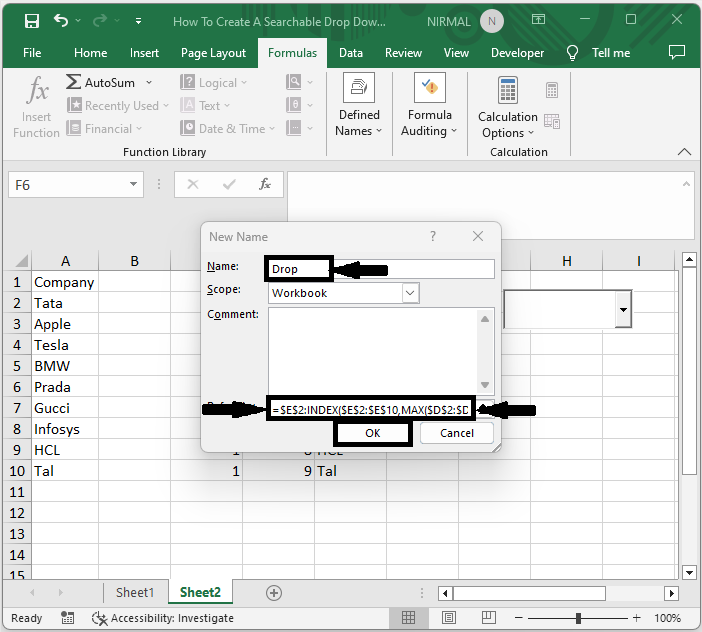Click inside the Comment text box
This screenshot has width=702, height=632.
pos(373,351)
